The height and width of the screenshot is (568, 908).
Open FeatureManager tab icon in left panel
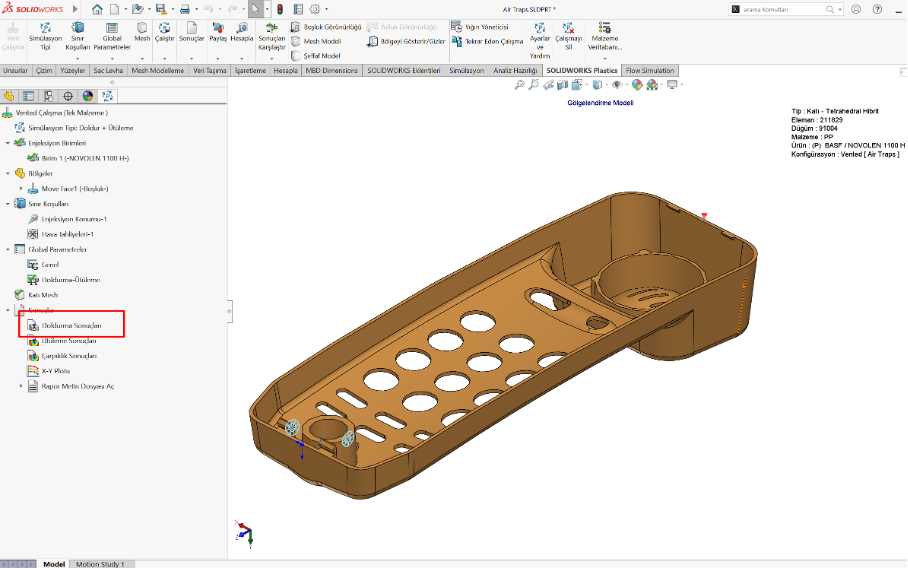[x=9, y=96]
